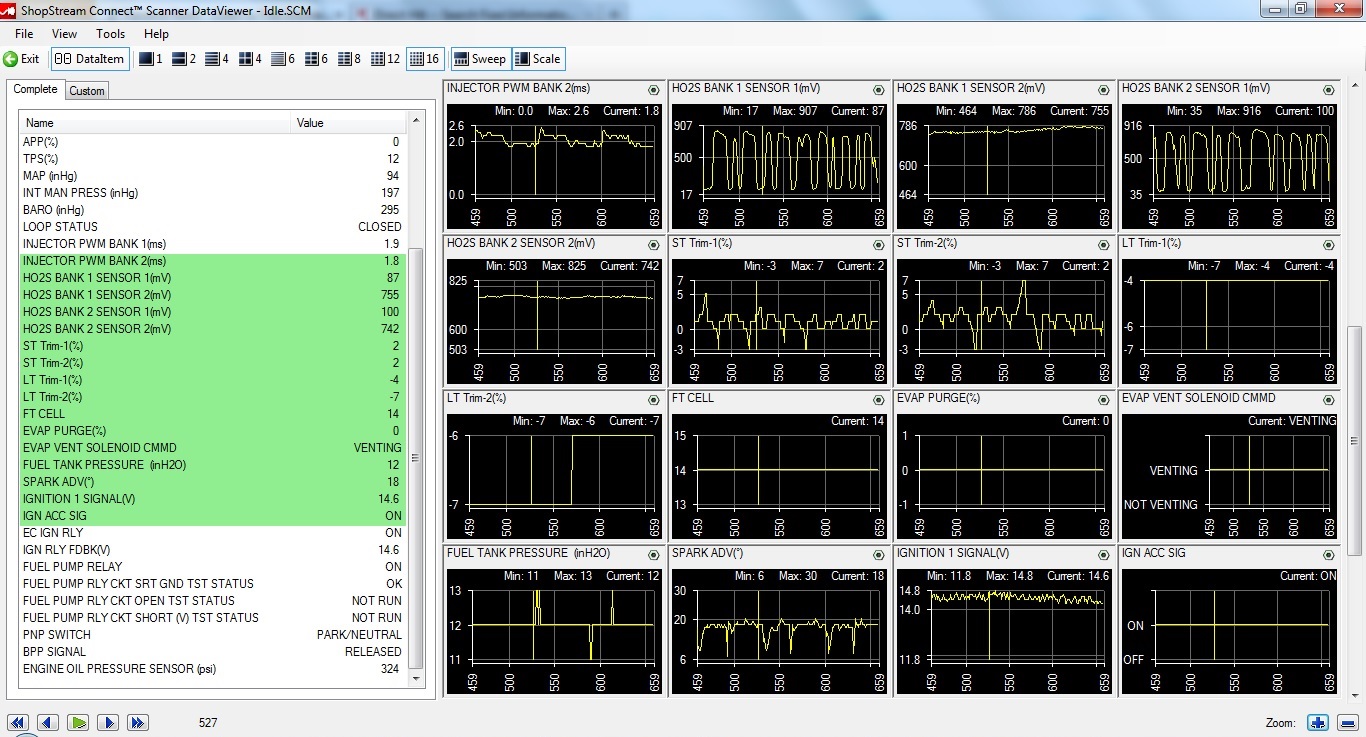Toggle the Sweep mode button
The image size is (1366, 737).
[x=480, y=59]
